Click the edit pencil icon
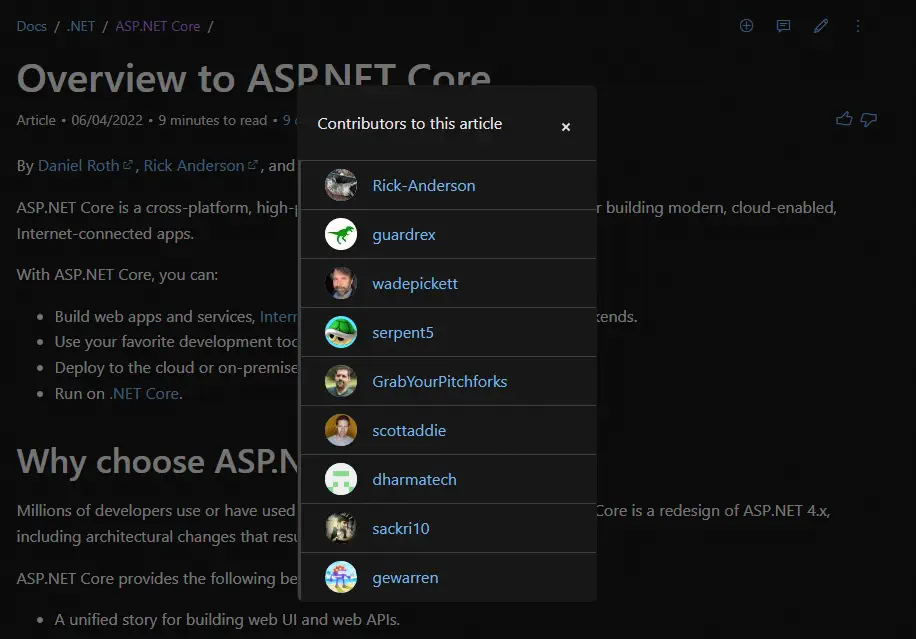The width and height of the screenshot is (916, 639). 821,26
